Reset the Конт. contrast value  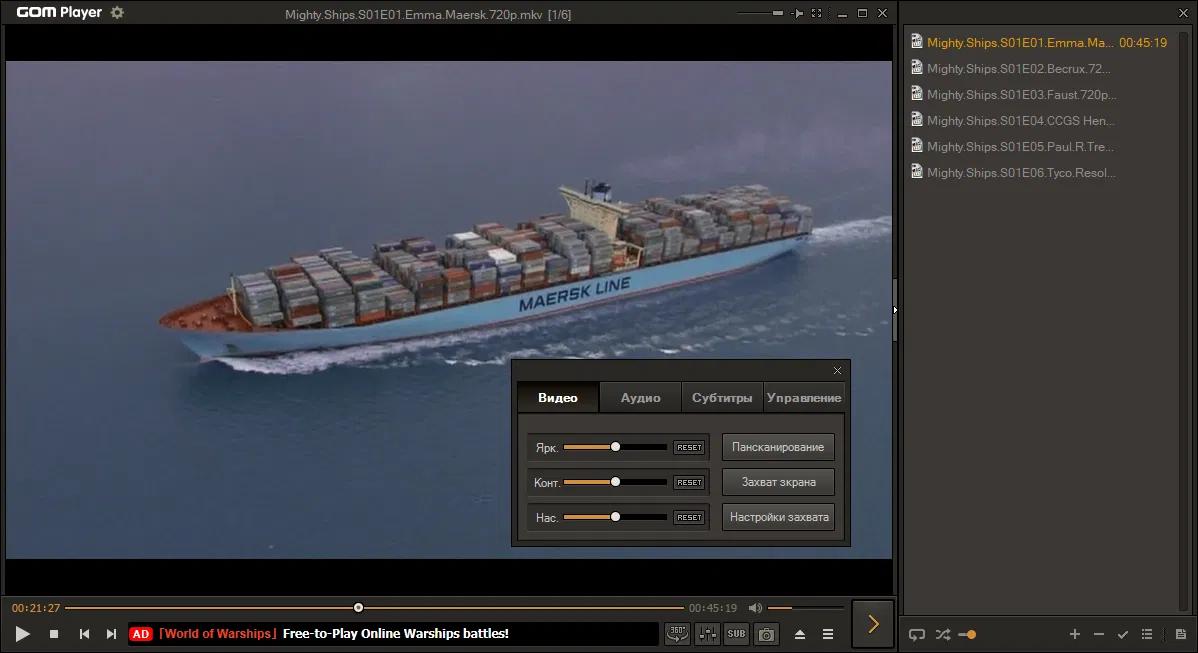pyautogui.click(x=689, y=483)
